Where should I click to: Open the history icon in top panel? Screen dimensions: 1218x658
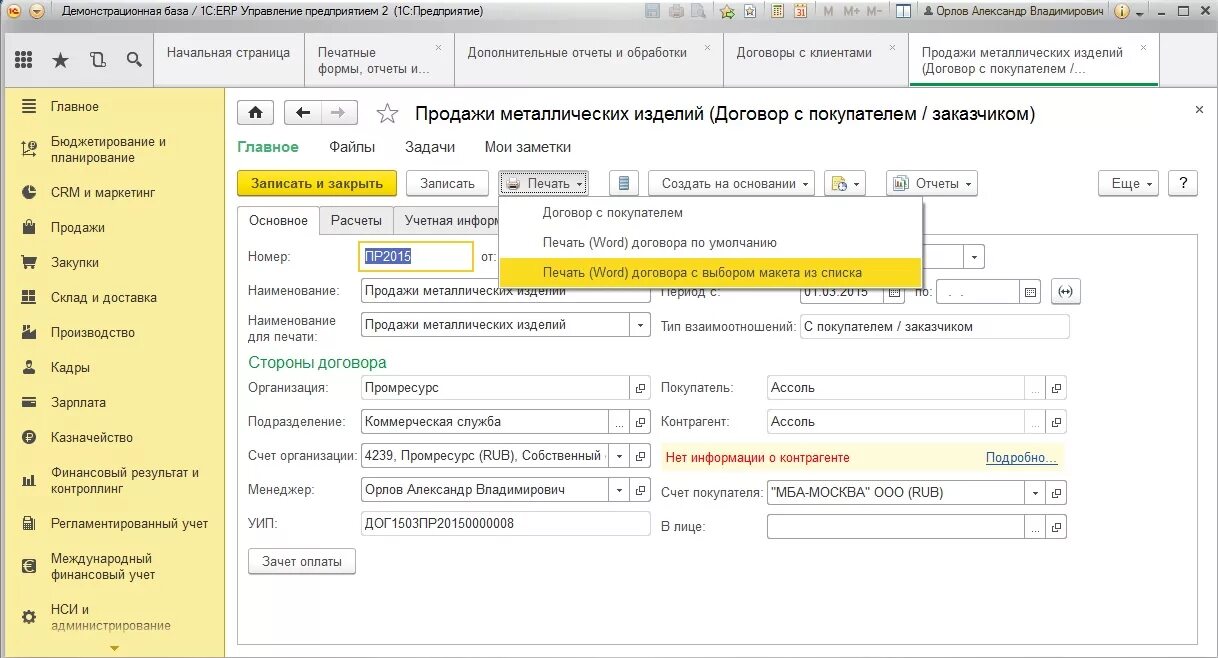coord(97,60)
